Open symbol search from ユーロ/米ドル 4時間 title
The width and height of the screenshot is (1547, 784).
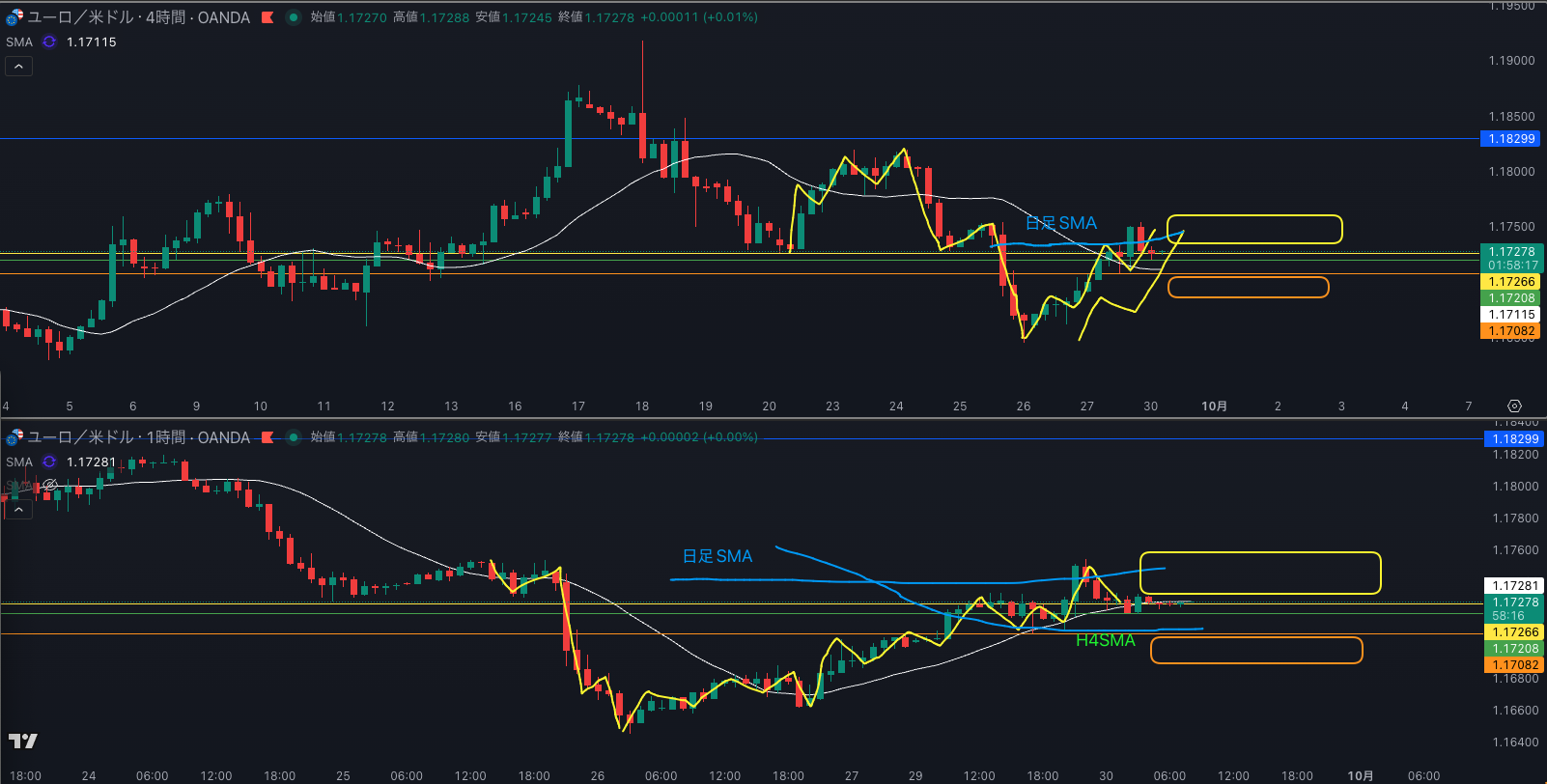click(138, 17)
